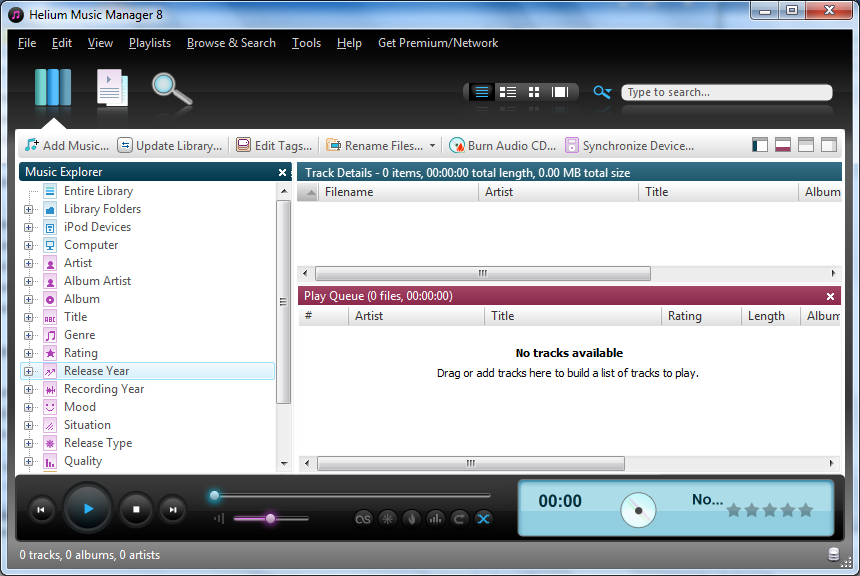The height and width of the screenshot is (576, 860).
Task: Open Edit Tags dialog
Action: pos(274,145)
